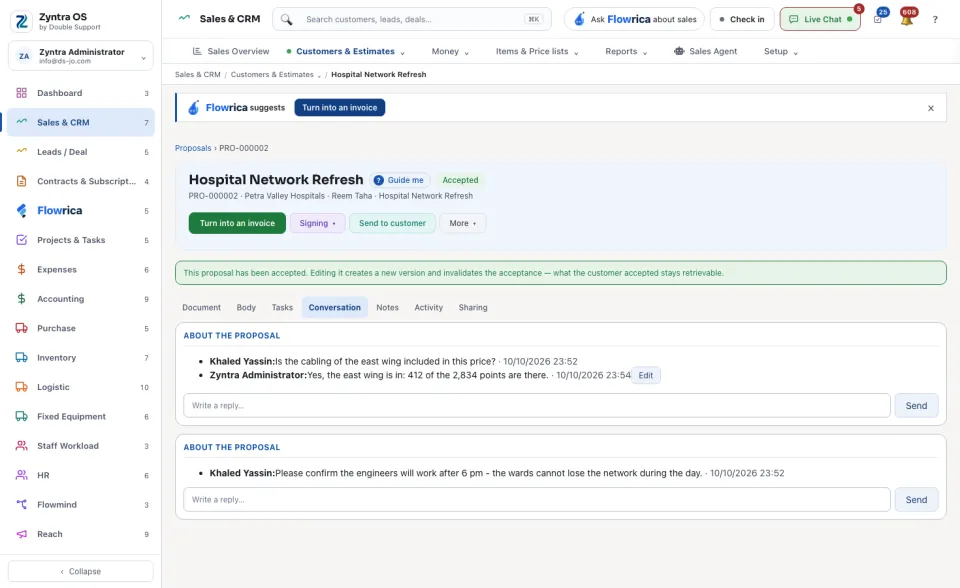Collapse the sidebar
This screenshot has height=588, width=960.
coord(81,571)
